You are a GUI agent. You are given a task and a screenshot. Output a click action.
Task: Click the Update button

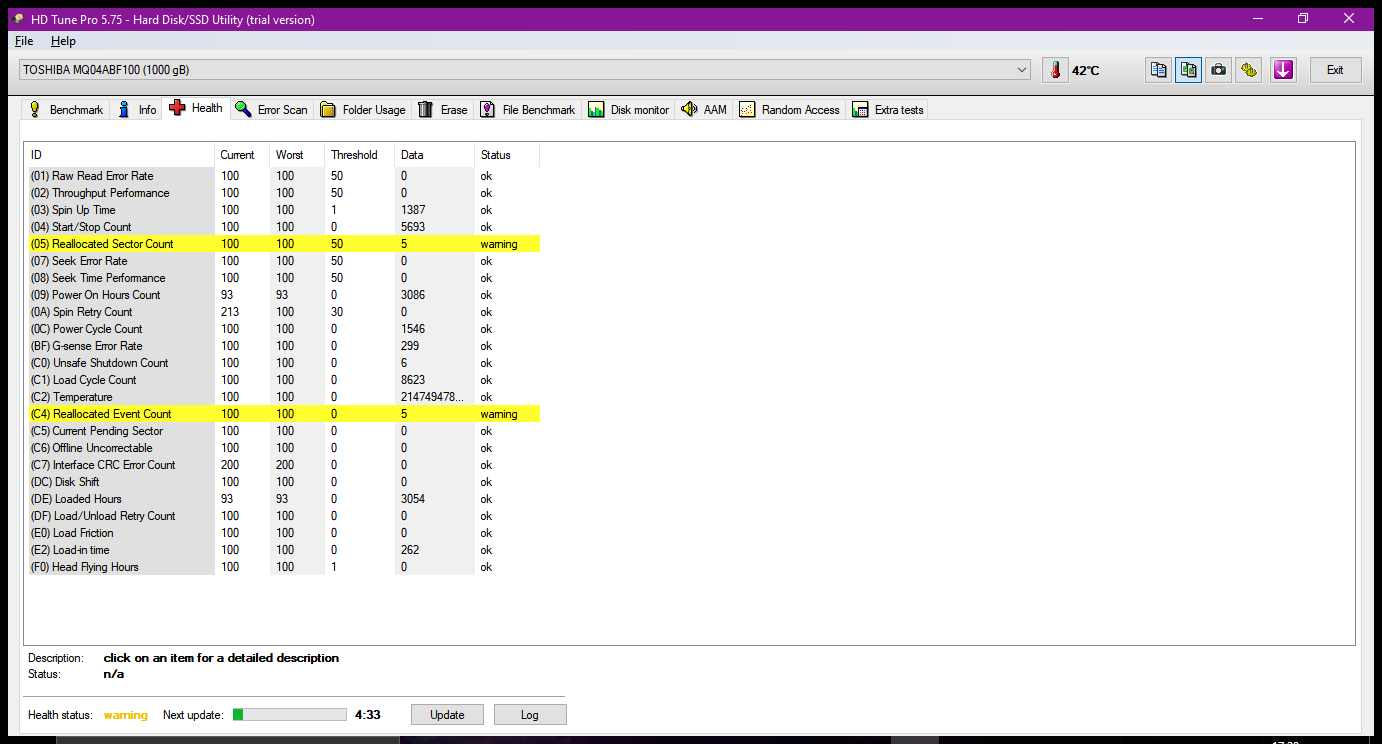[x=447, y=714]
